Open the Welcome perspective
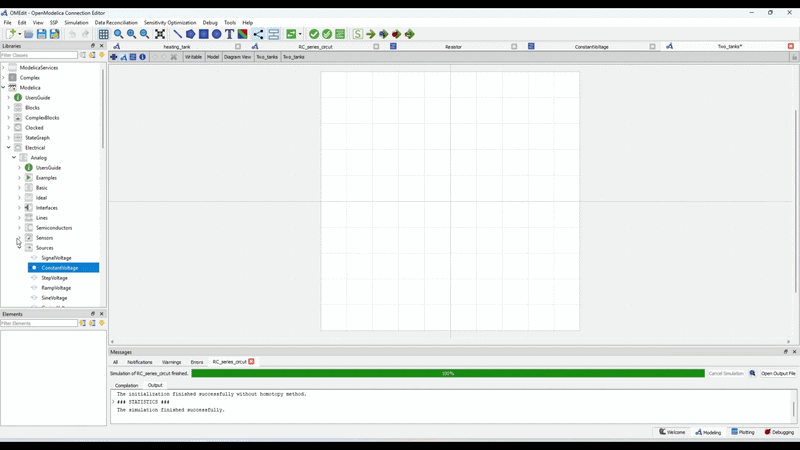 (x=672, y=432)
